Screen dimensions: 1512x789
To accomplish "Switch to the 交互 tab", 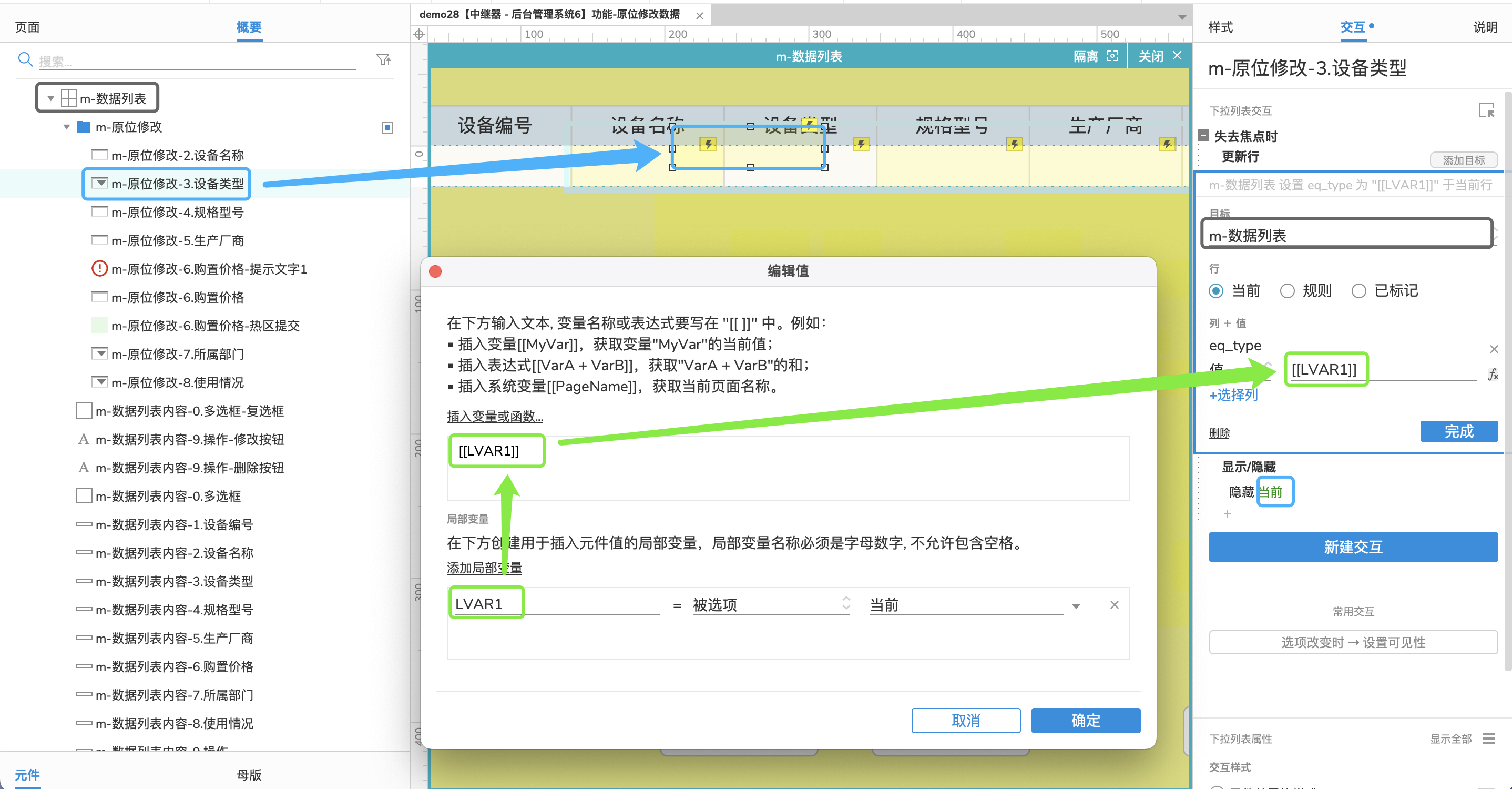I will pyautogui.click(x=1352, y=27).
